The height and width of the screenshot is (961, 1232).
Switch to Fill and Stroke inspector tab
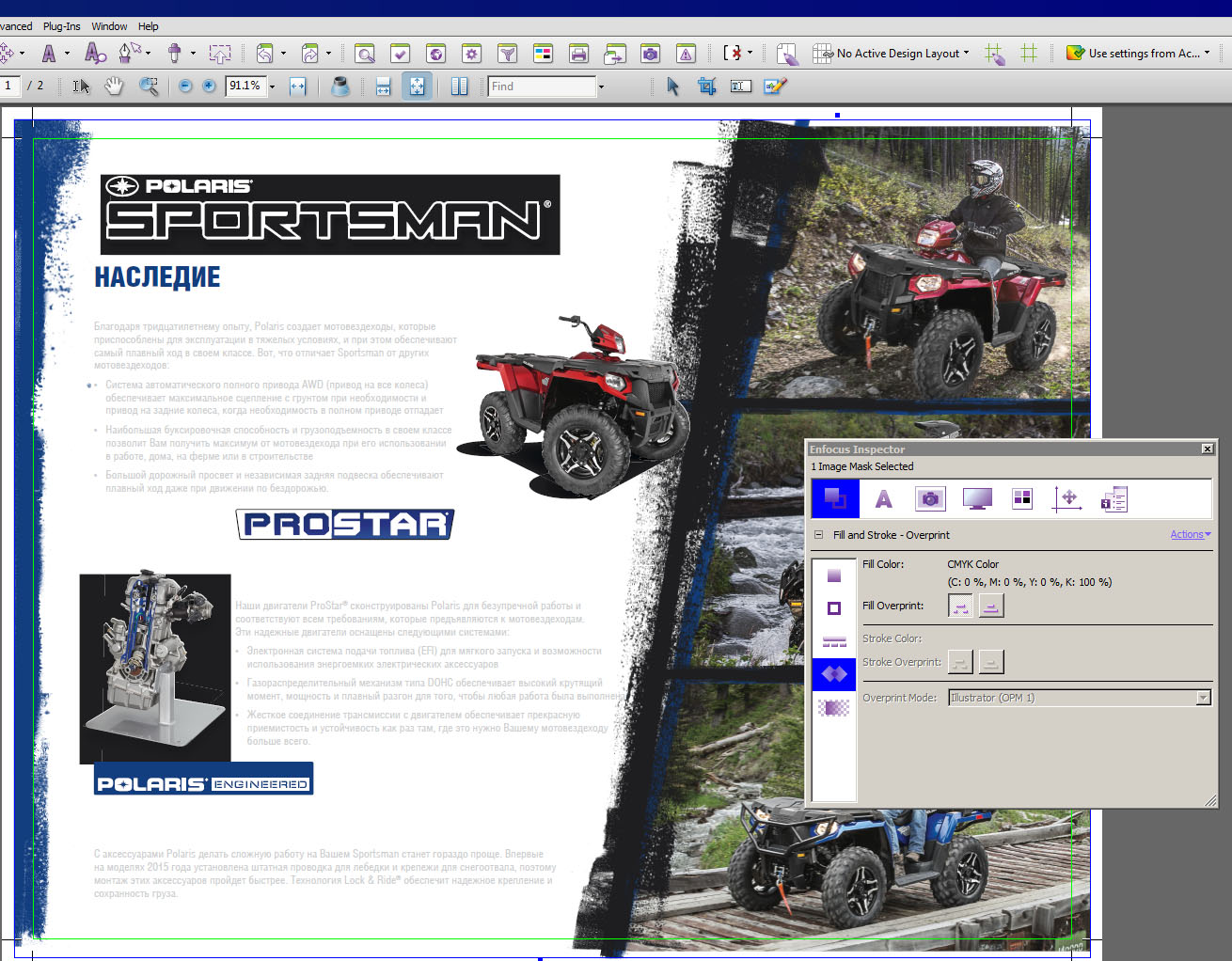pos(835,498)
